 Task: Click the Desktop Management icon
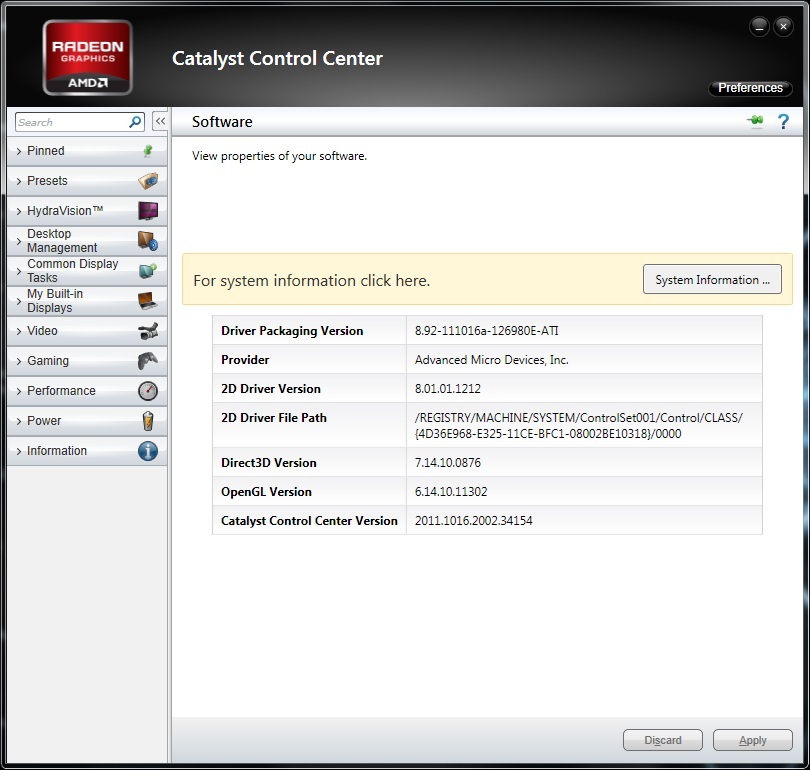tap(148, 241)
